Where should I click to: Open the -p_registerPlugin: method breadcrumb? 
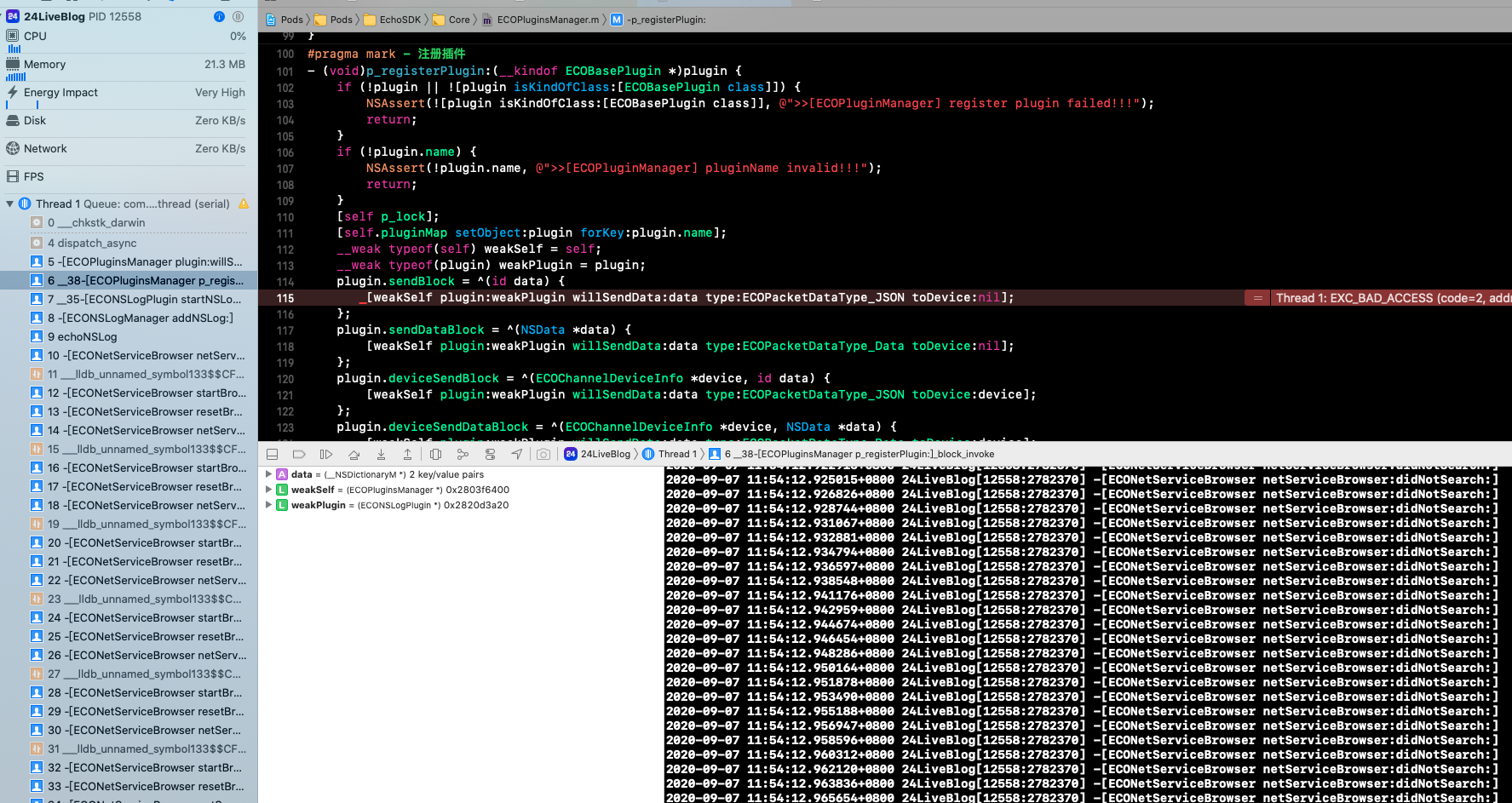tap(658, 20)
